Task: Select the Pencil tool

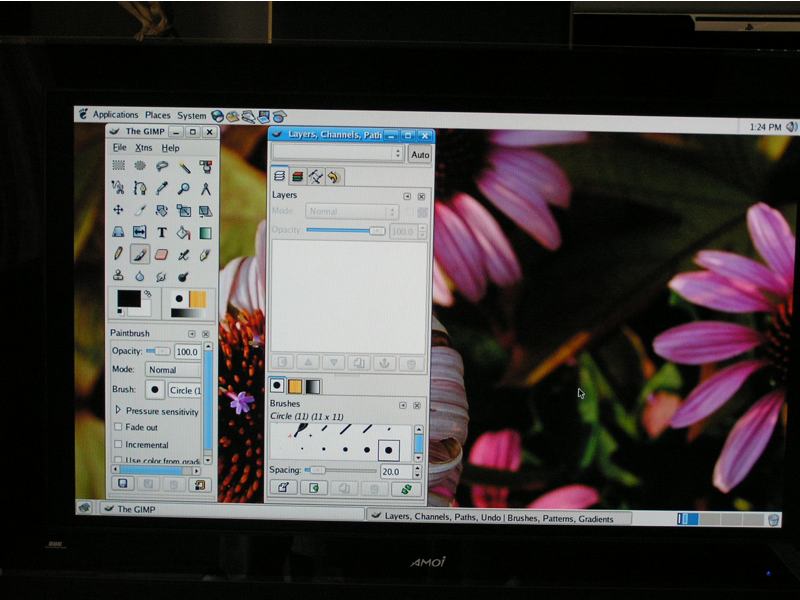Action: [118, 254]
